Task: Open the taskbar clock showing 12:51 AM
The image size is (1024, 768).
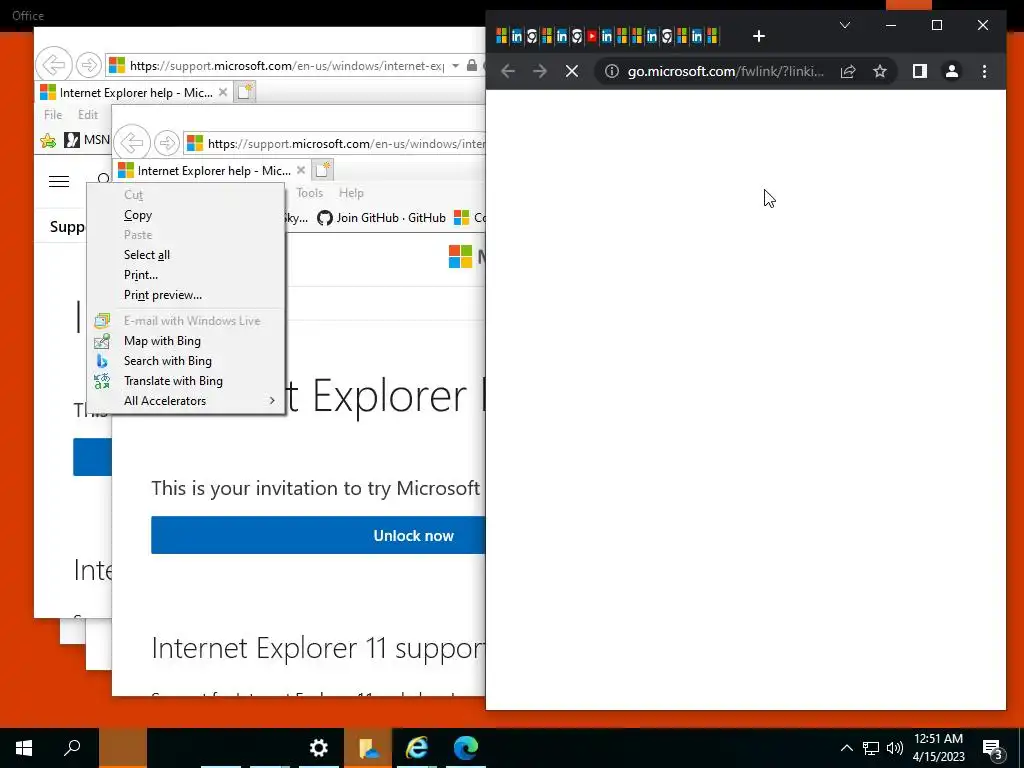Action: [938, 748]
